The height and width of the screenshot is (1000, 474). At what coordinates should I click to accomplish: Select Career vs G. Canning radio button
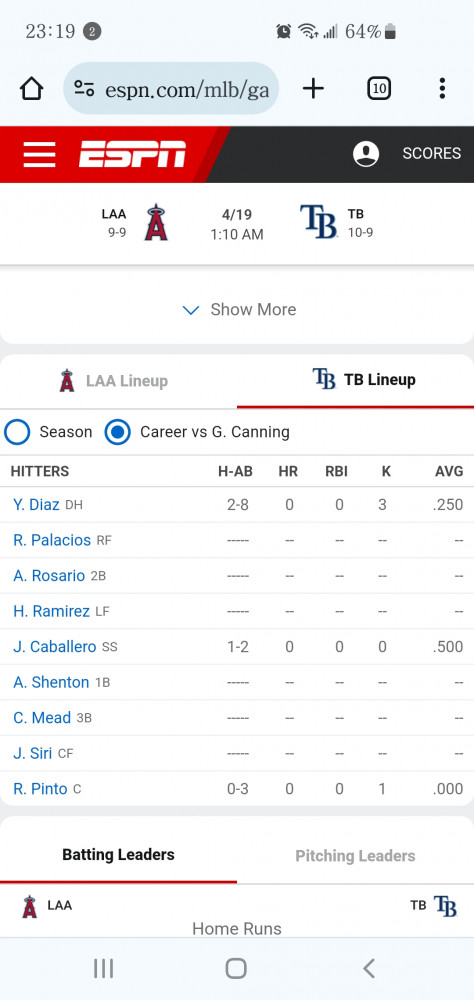pos(117,432)
